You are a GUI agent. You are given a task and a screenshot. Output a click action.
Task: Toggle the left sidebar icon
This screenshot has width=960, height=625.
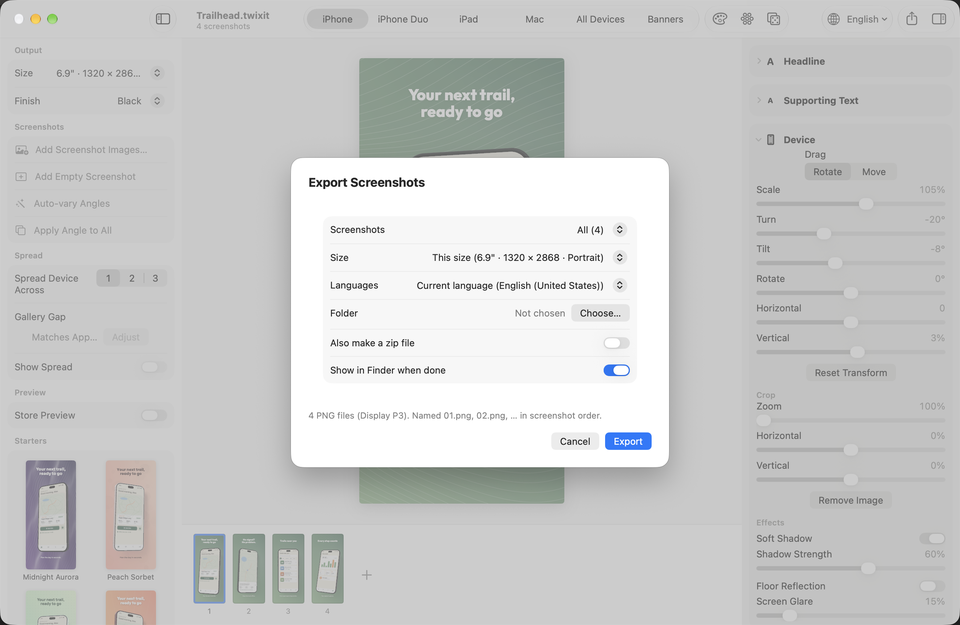163,19
